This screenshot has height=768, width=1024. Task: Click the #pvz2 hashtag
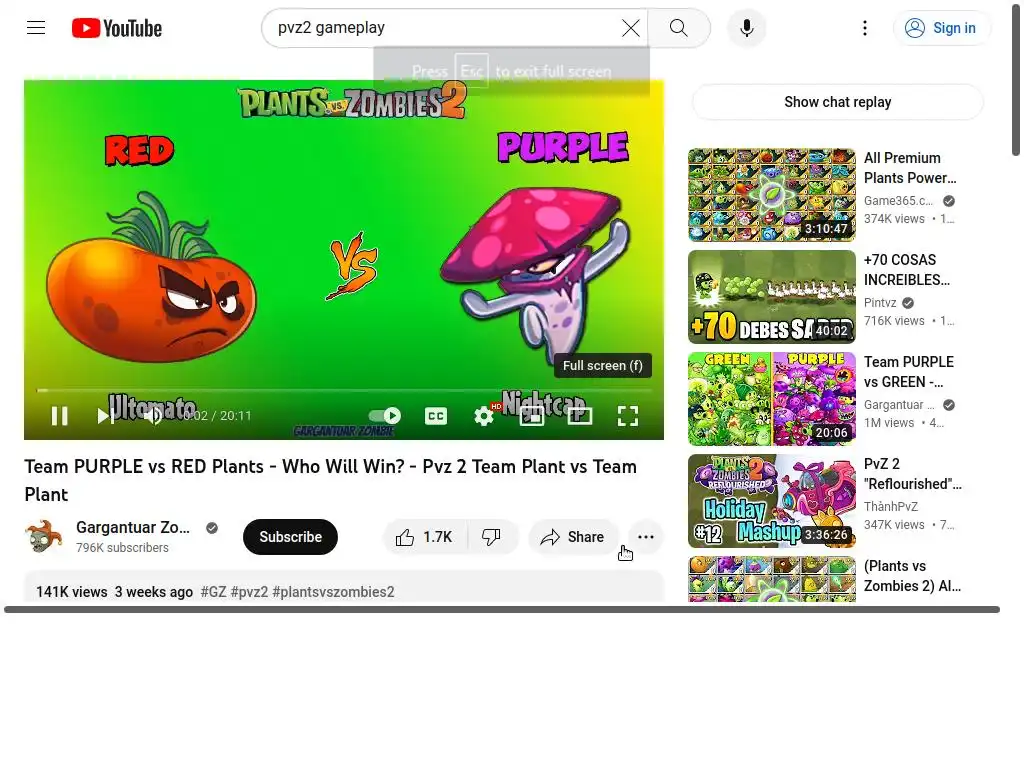coord(249,592)
